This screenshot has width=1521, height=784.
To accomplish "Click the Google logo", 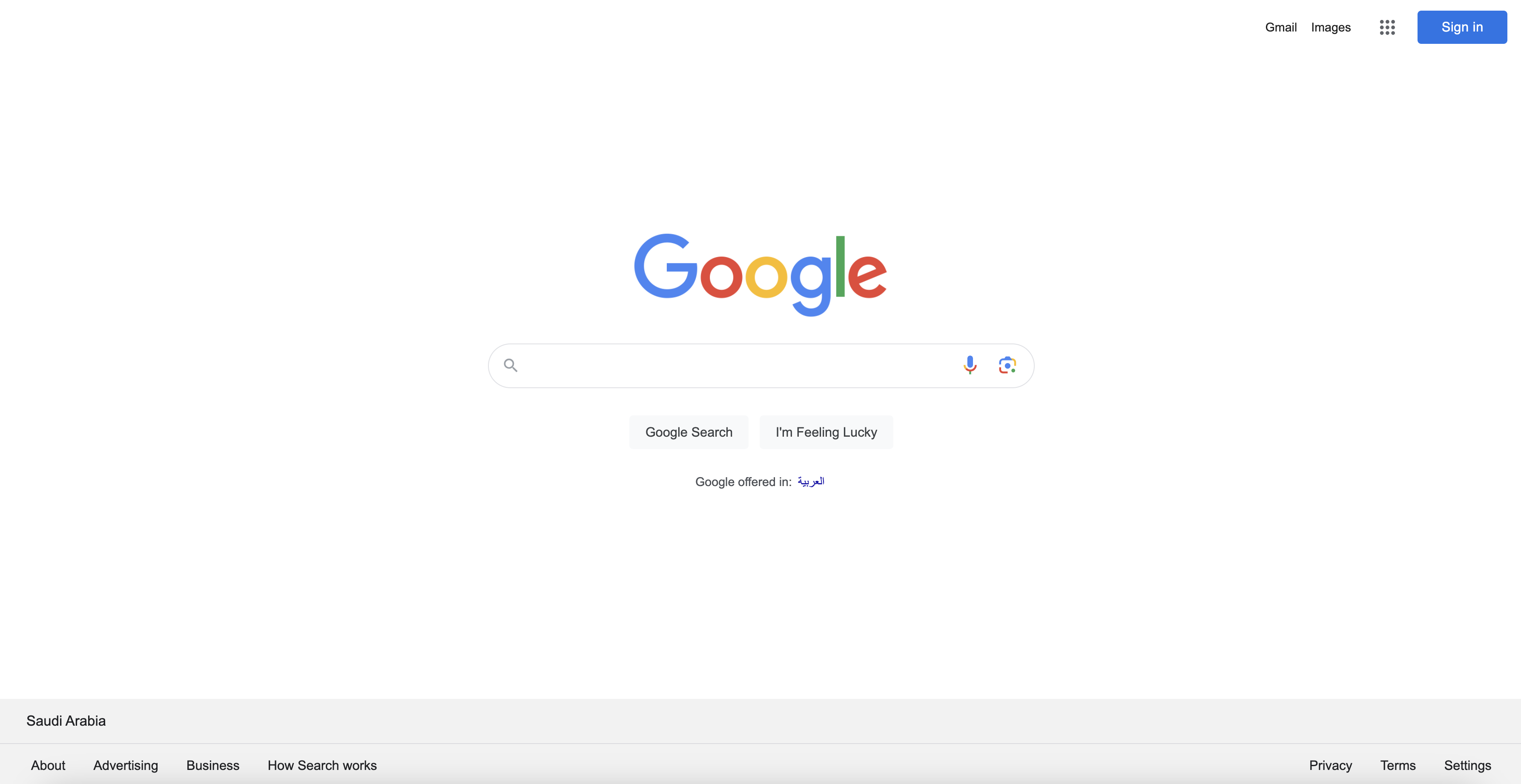I will [760, 275].
